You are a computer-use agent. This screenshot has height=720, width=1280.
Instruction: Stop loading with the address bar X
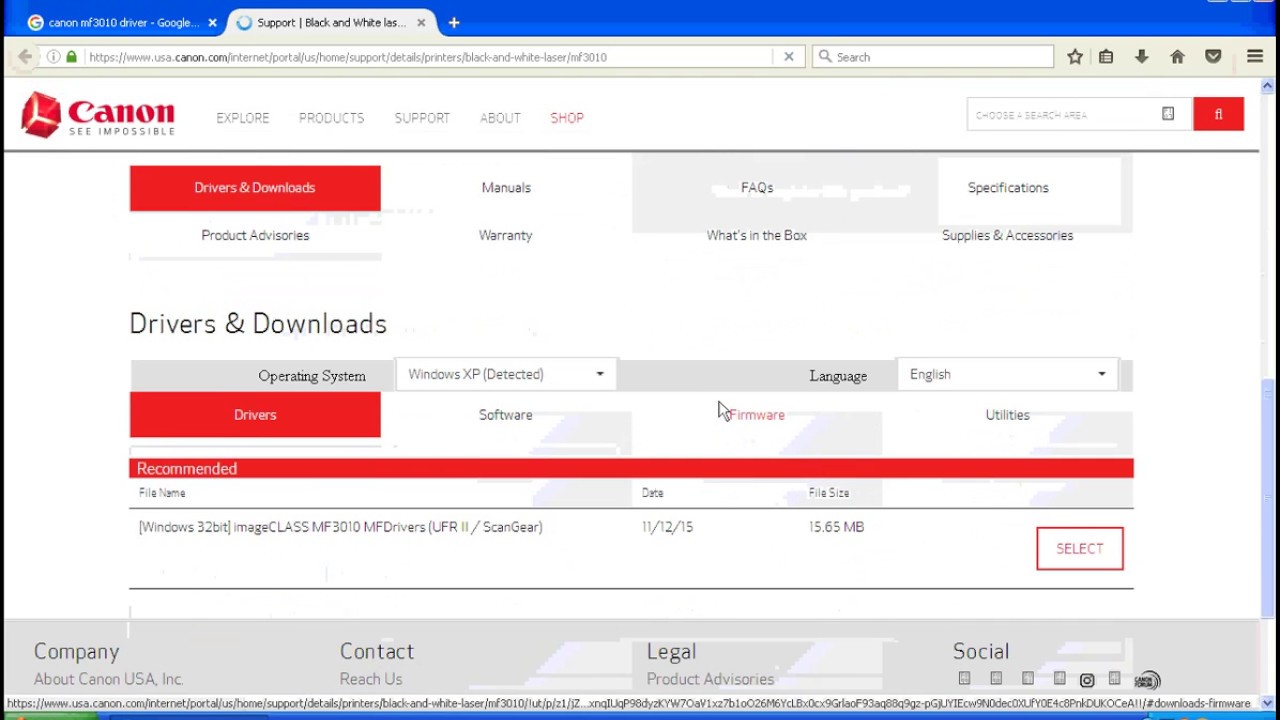[x=789, y=57]
